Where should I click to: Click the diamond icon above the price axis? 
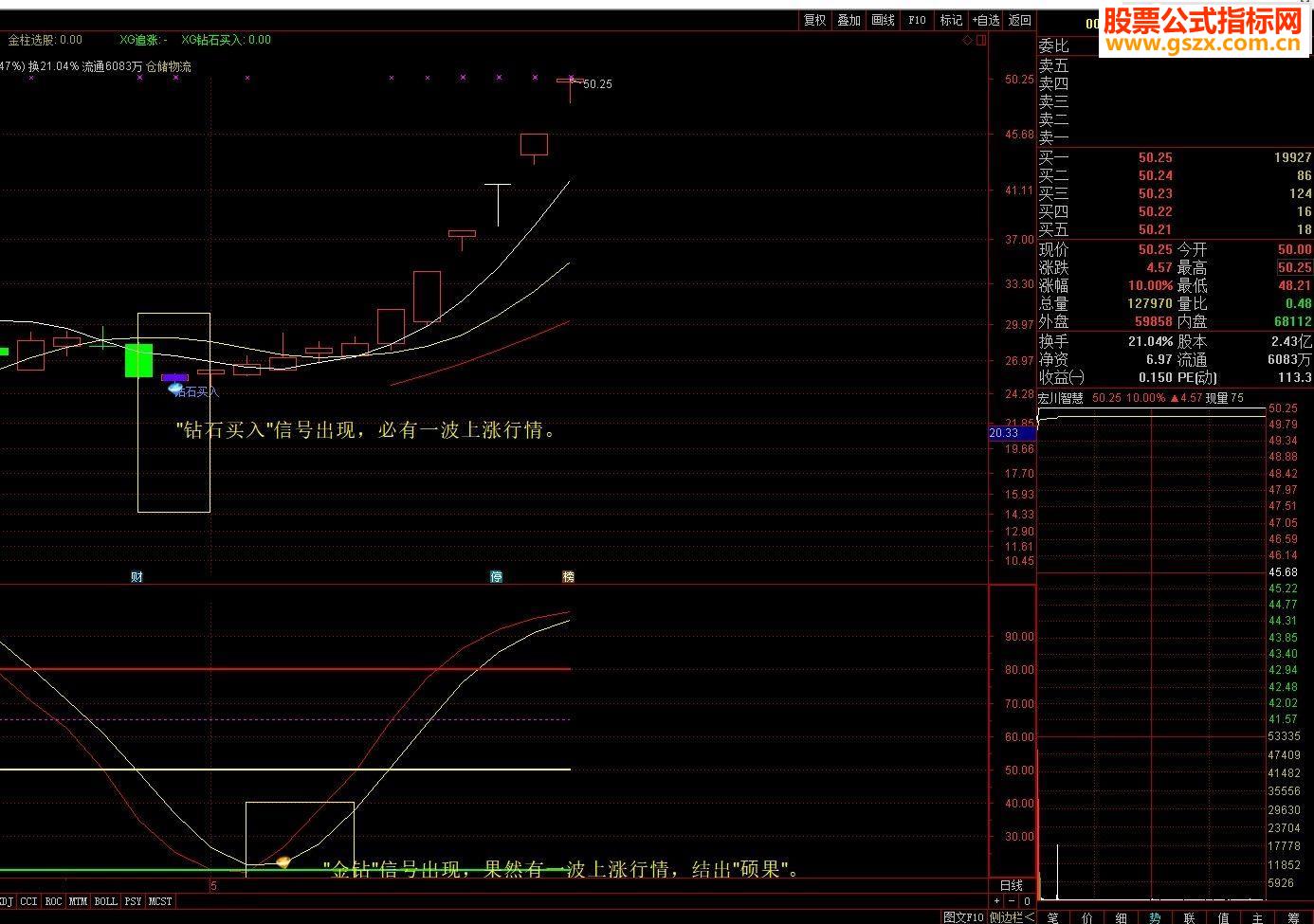[967, 41]
